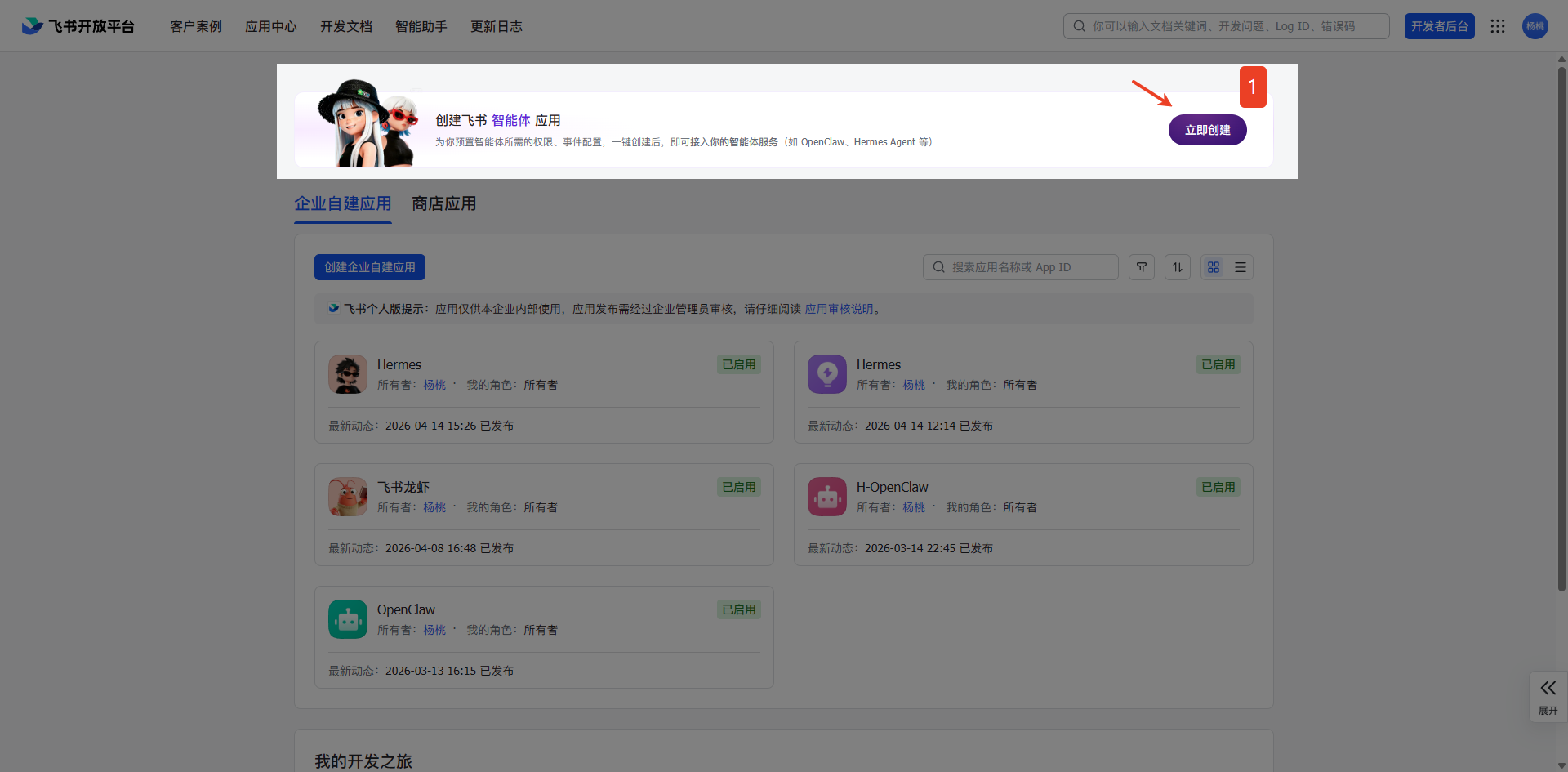Viewport: 1568px width, 772px height.
Task: Click the filter funnel icon
Action: click(x=1142, y=267)
